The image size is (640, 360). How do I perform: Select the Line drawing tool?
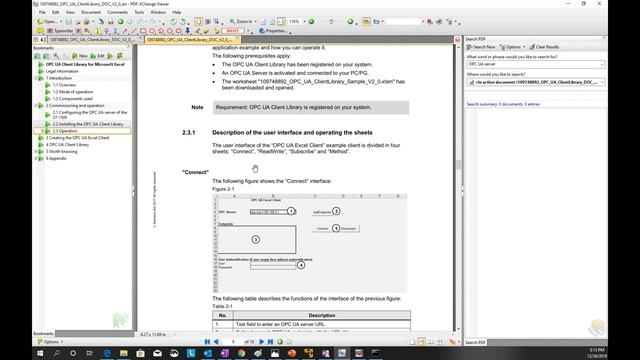tap(134, 31)
